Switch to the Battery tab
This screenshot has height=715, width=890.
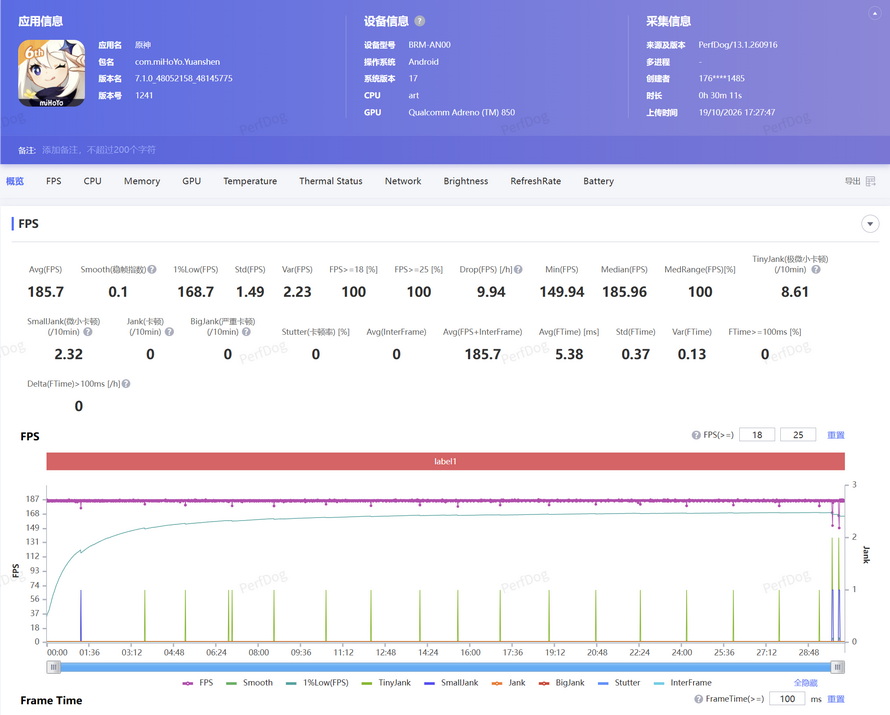598,181
